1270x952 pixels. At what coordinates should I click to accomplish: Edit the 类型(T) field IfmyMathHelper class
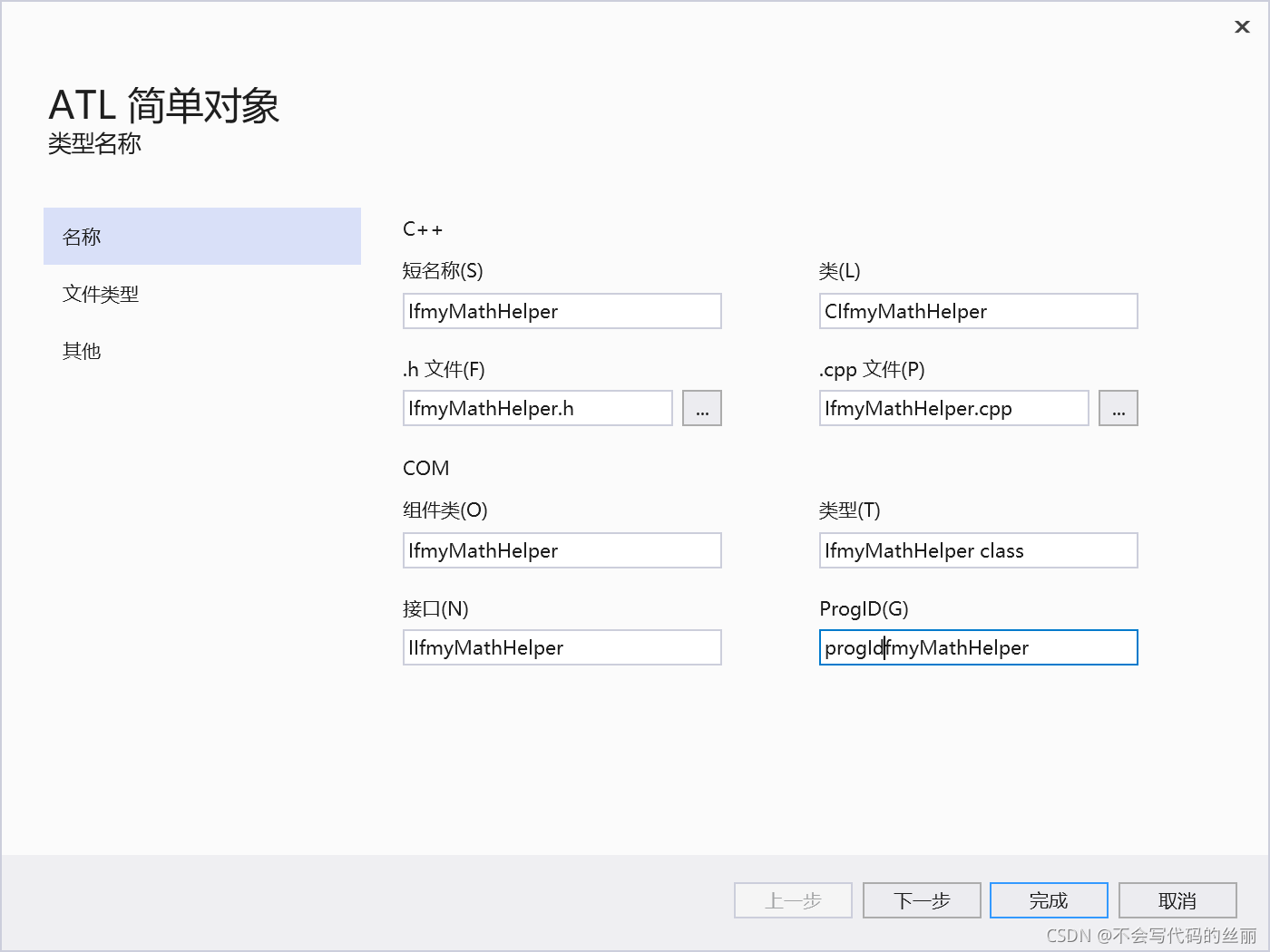(x=978, y=550)
